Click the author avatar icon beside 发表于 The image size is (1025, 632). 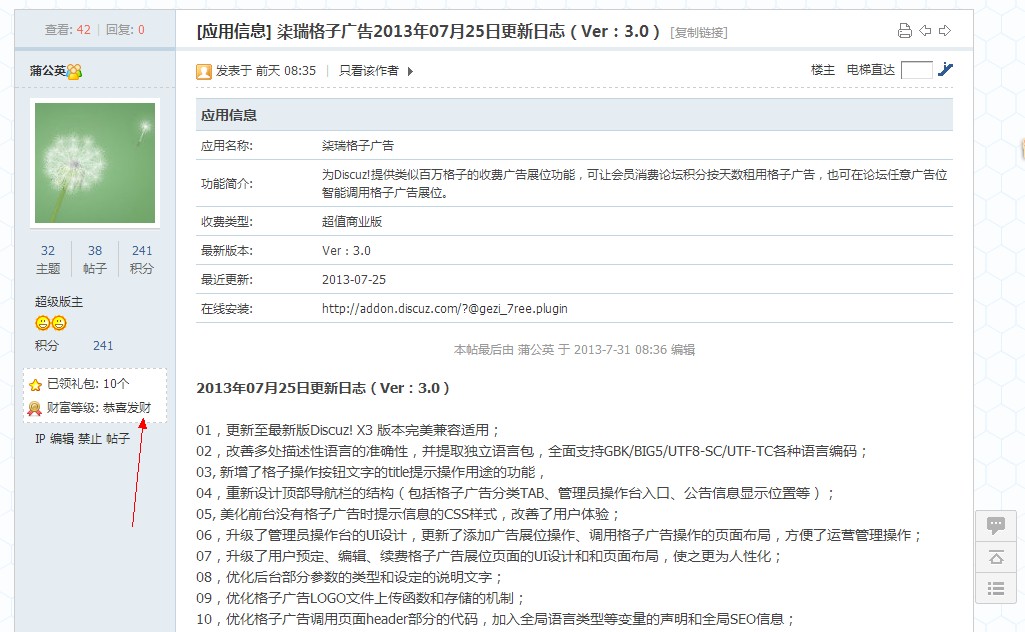tap(204, 71)
